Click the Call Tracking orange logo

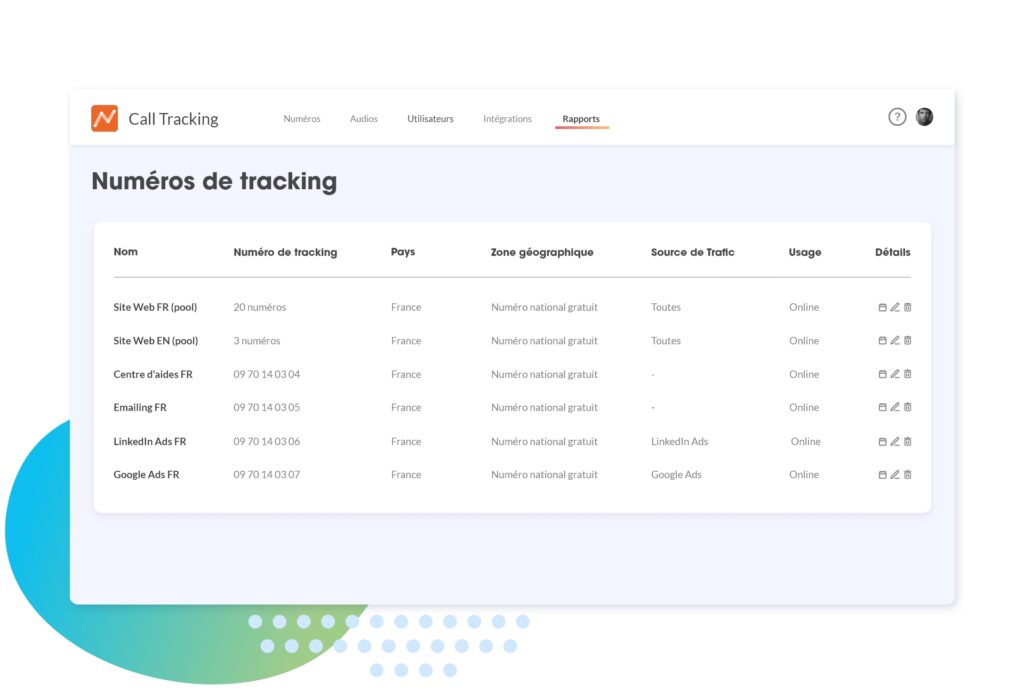pos(104,118)
